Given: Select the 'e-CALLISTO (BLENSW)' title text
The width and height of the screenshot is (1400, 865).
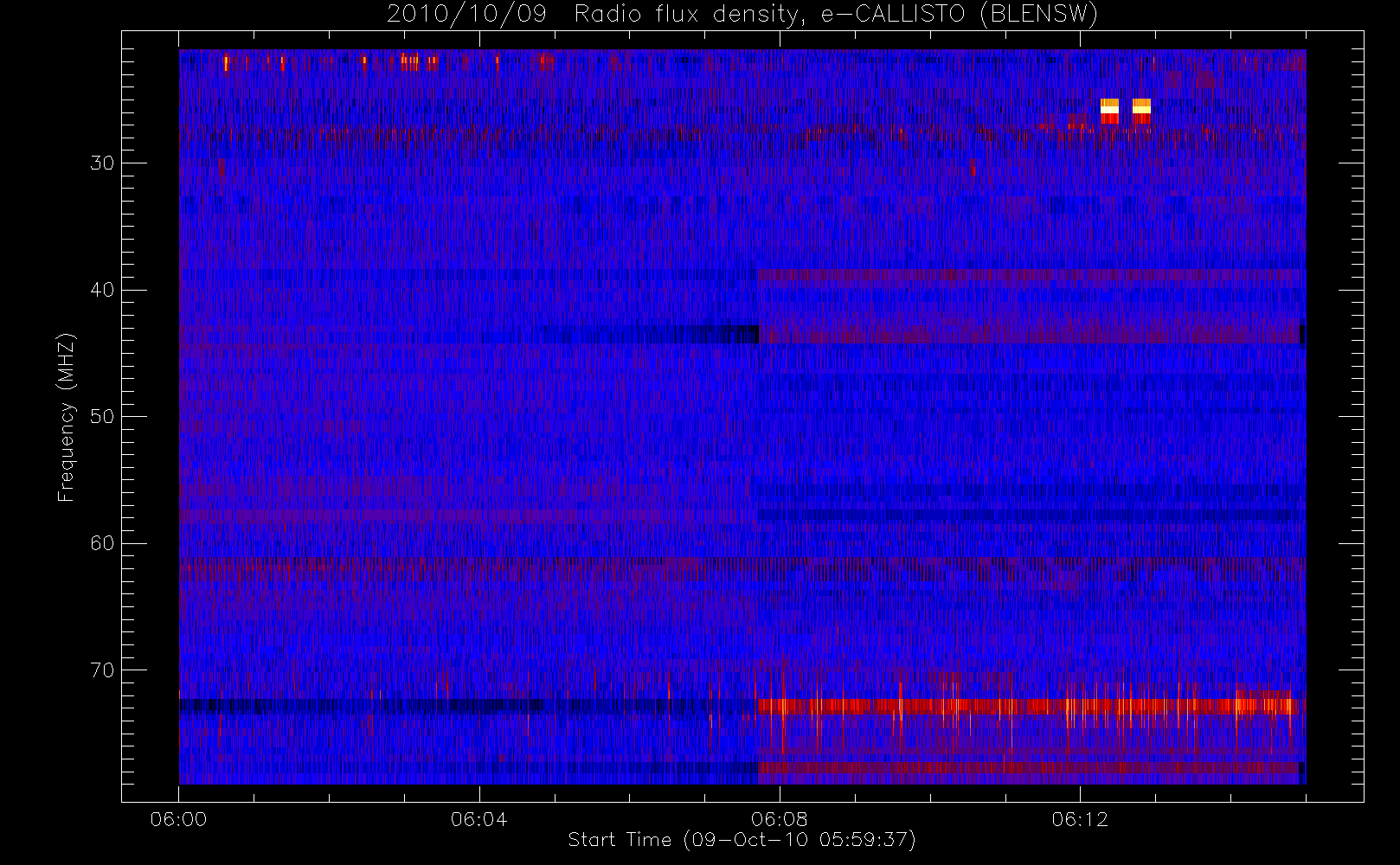Looking at the screenshot, I should pos(959,14).
